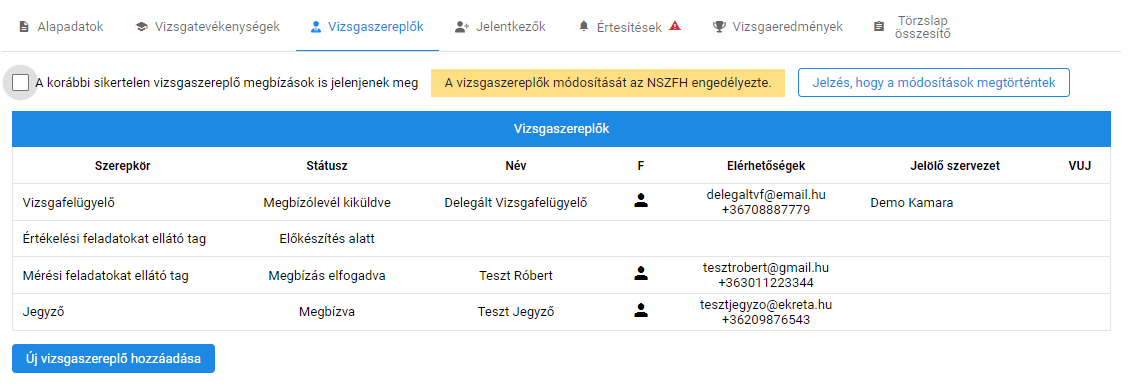Screen dimensions: 1130x389
Task: Toggle showing earlier unsuccessful assignments checkbox
Action: click(x=21, y=83)
